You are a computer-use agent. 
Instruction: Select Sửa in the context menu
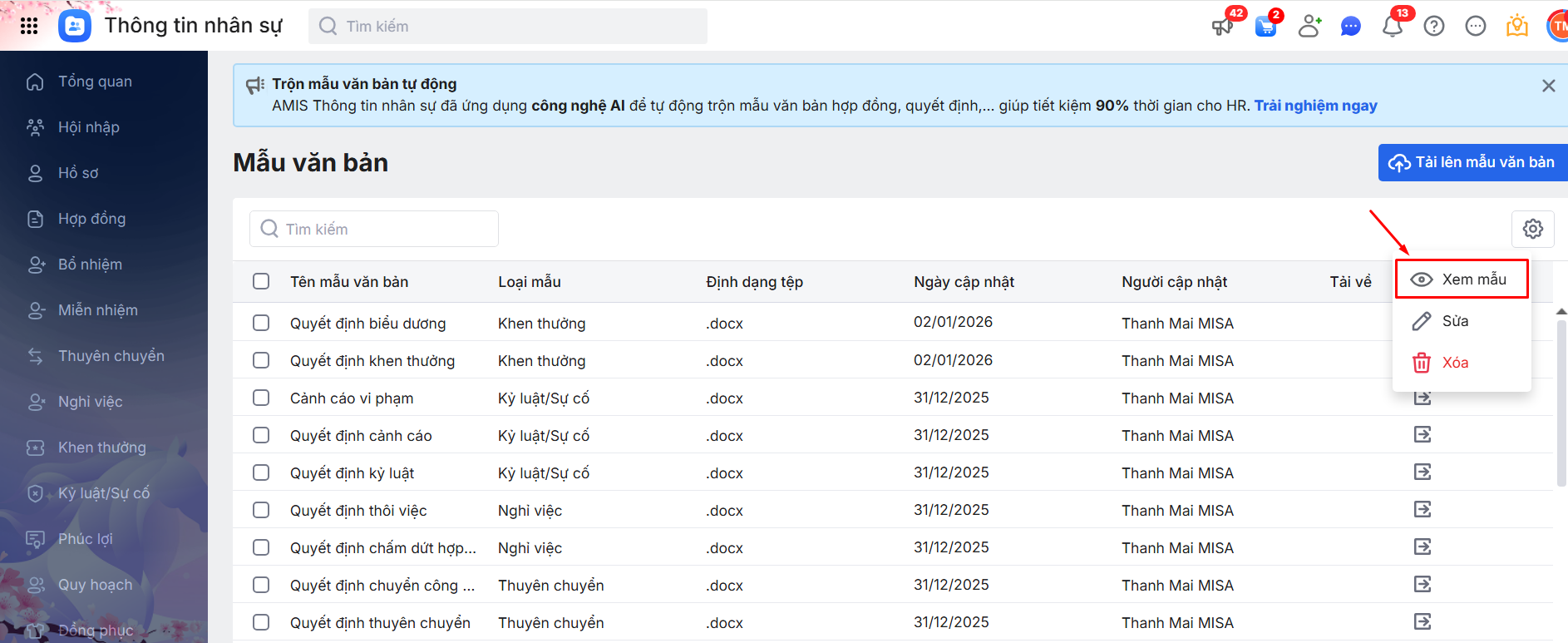[1455, 321]
